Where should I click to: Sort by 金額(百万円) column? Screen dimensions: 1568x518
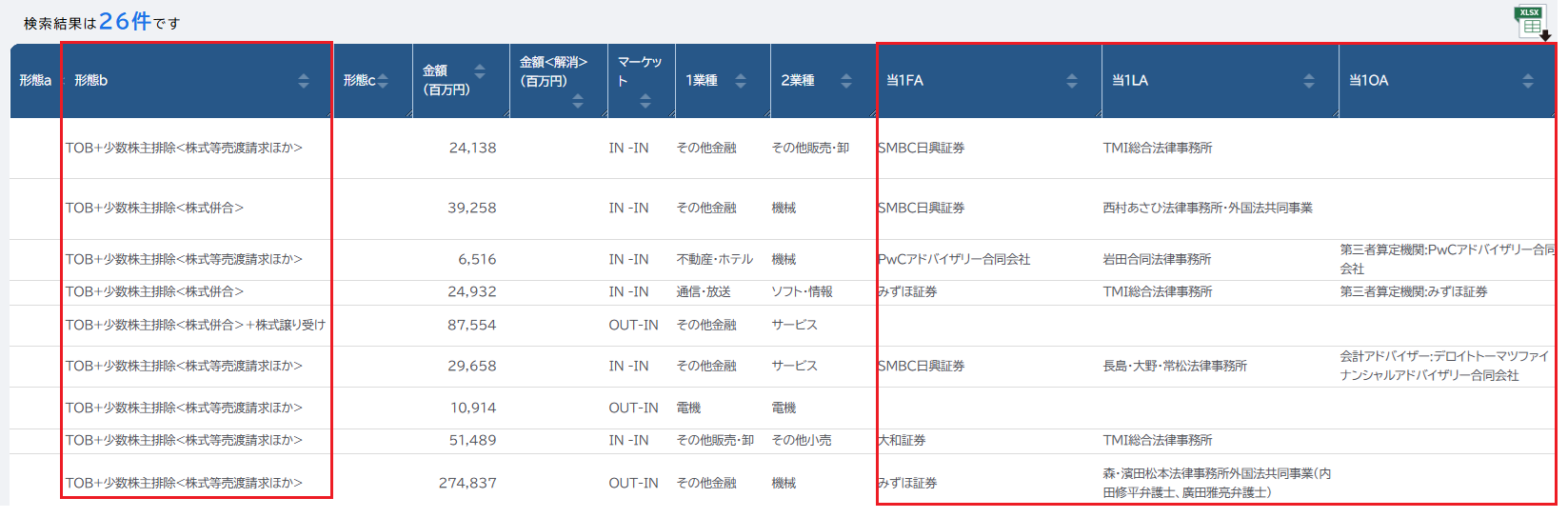coord(480,71)
